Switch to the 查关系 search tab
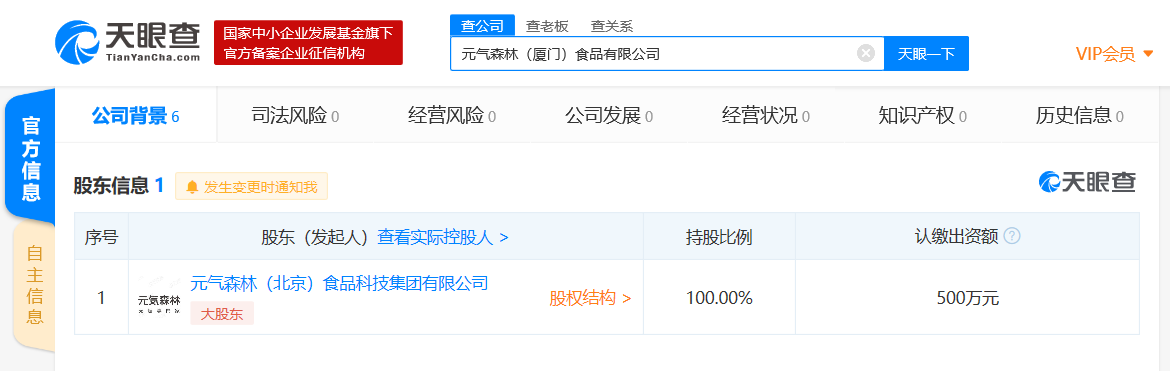This screenshot has width=1170, height=371. click(612, 26)
